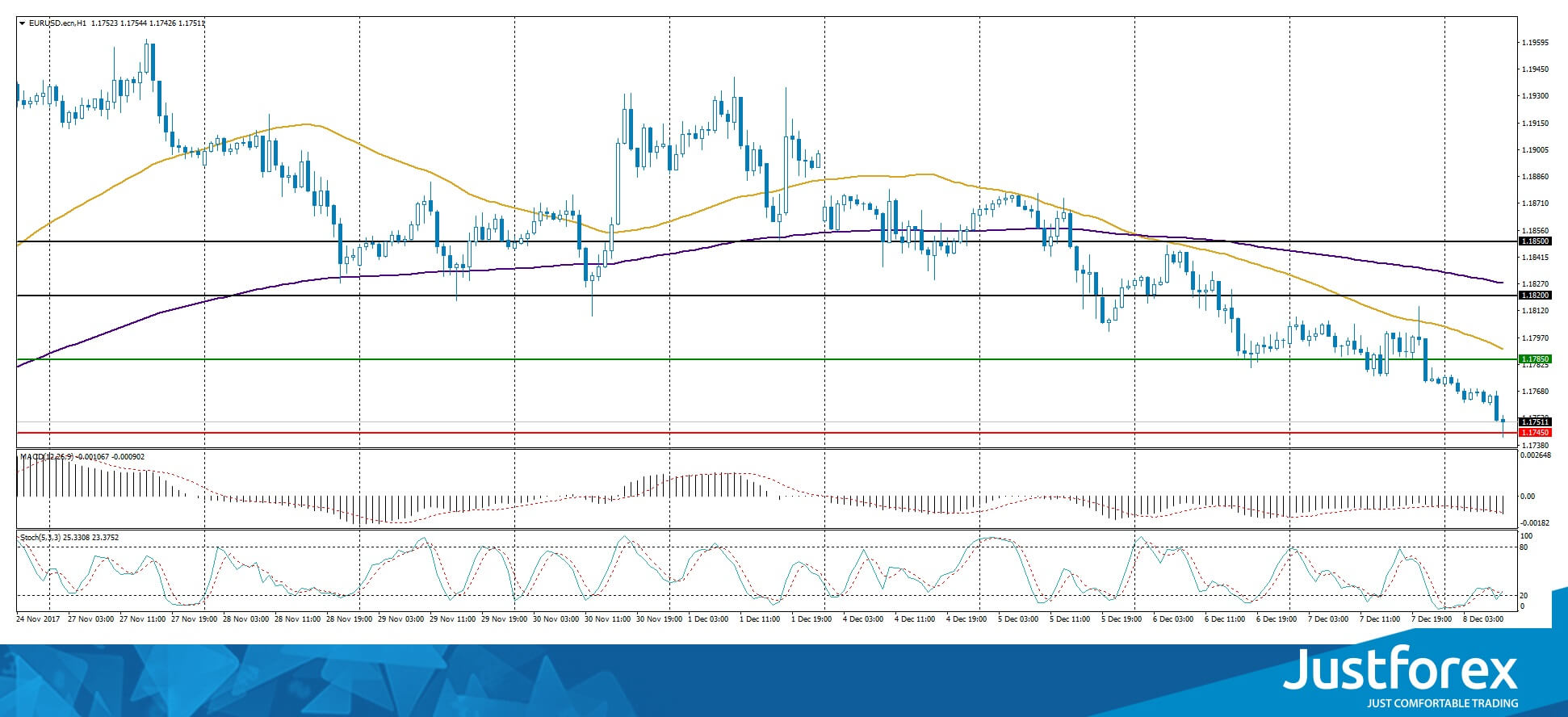Click the 5 Dec 19:00 time label
The height and width of the screenshot is (717, 1568).
coord(1121,619)
